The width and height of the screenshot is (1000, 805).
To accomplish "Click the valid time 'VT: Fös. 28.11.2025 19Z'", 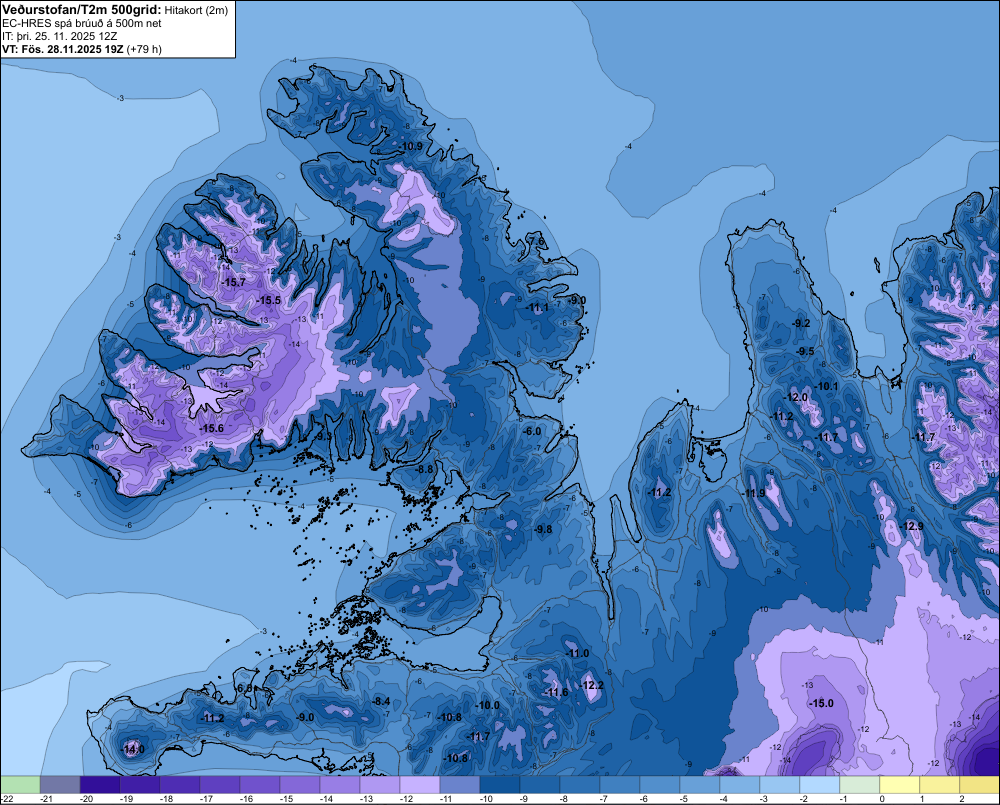I will pyautogui.click(x=62, y=49).
